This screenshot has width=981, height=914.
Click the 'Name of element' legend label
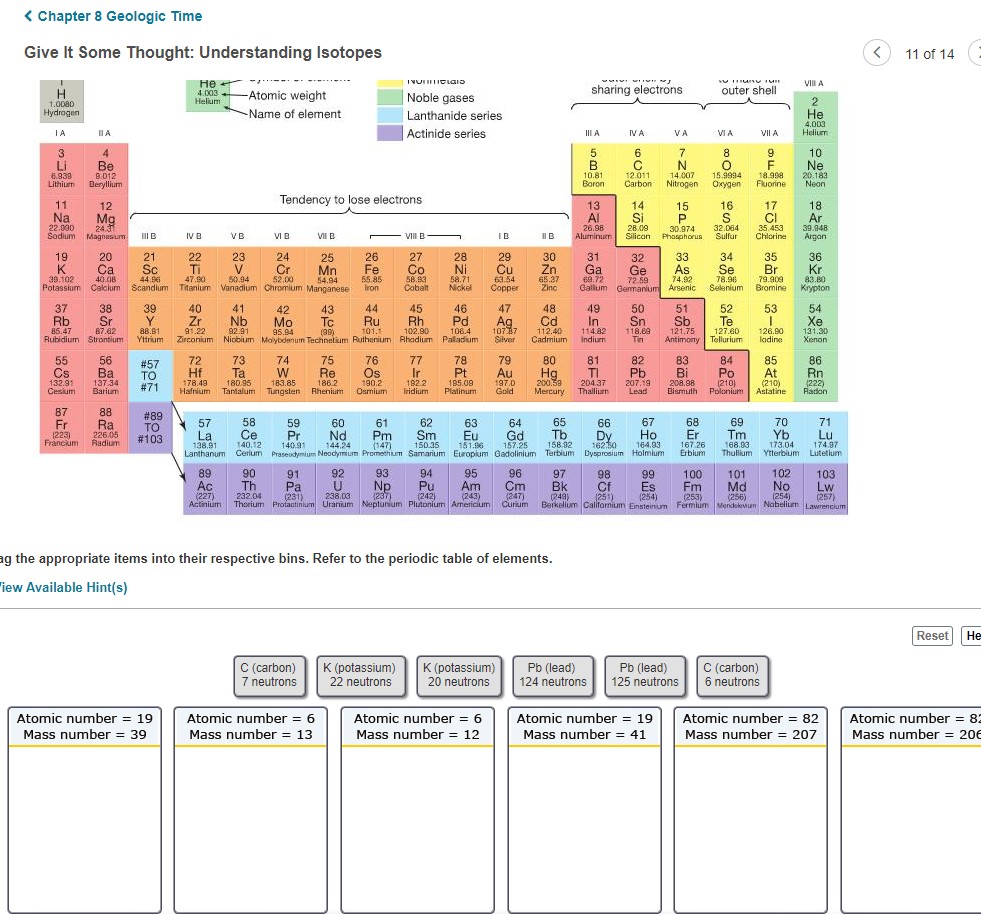[x=295, y=114]
